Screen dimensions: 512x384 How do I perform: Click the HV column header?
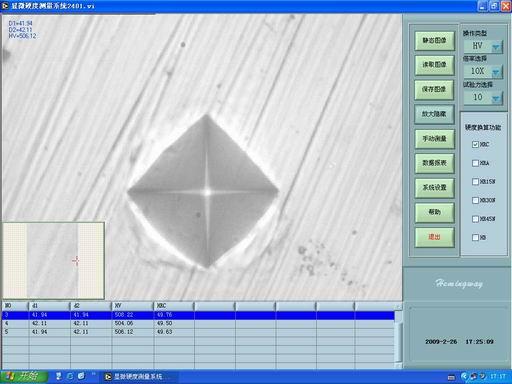[132, 306]
